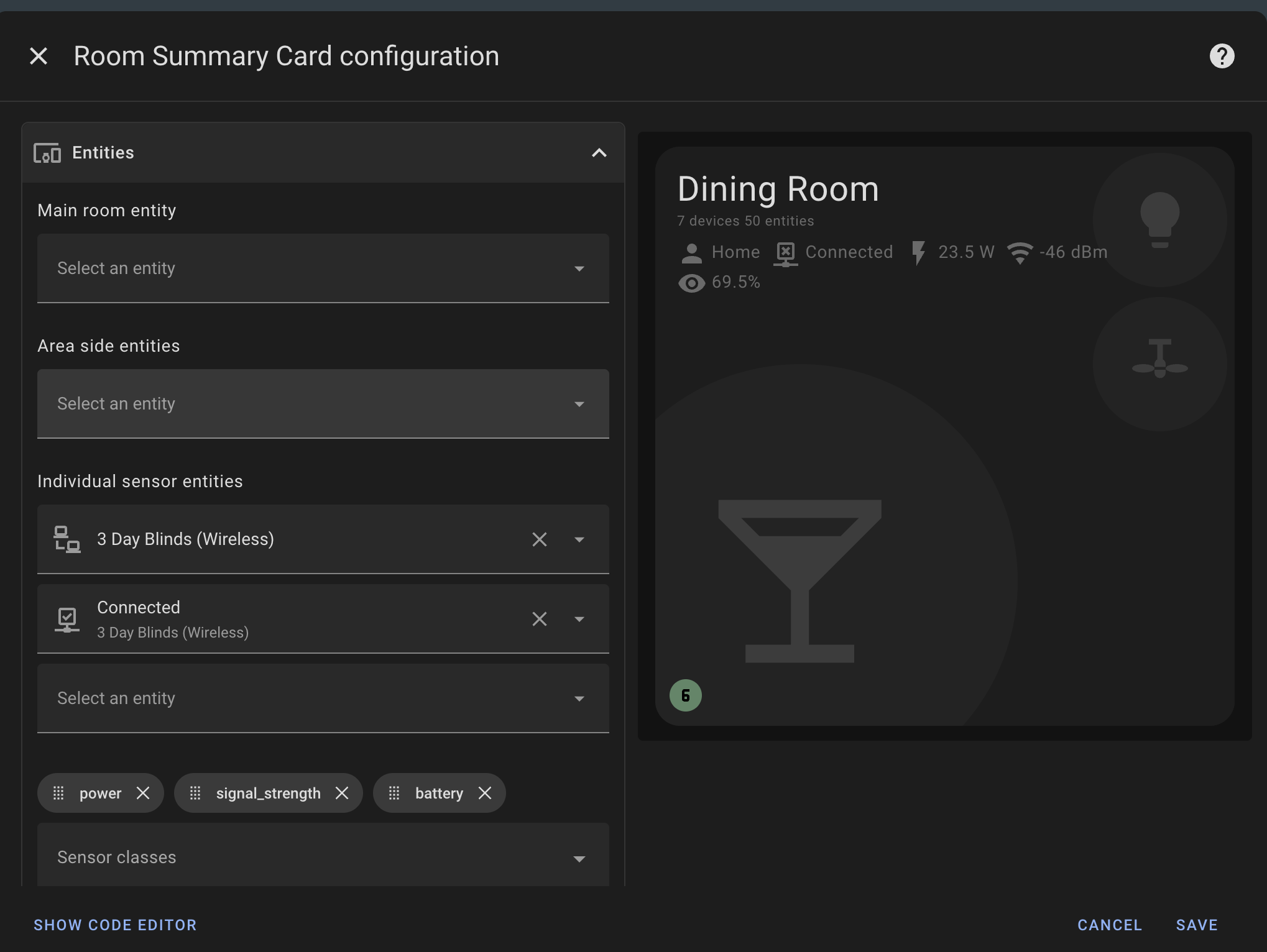Click the lightning bolt icon near 23.5 W
Screen dimensions: 1267x952
[x=919, y=252]
